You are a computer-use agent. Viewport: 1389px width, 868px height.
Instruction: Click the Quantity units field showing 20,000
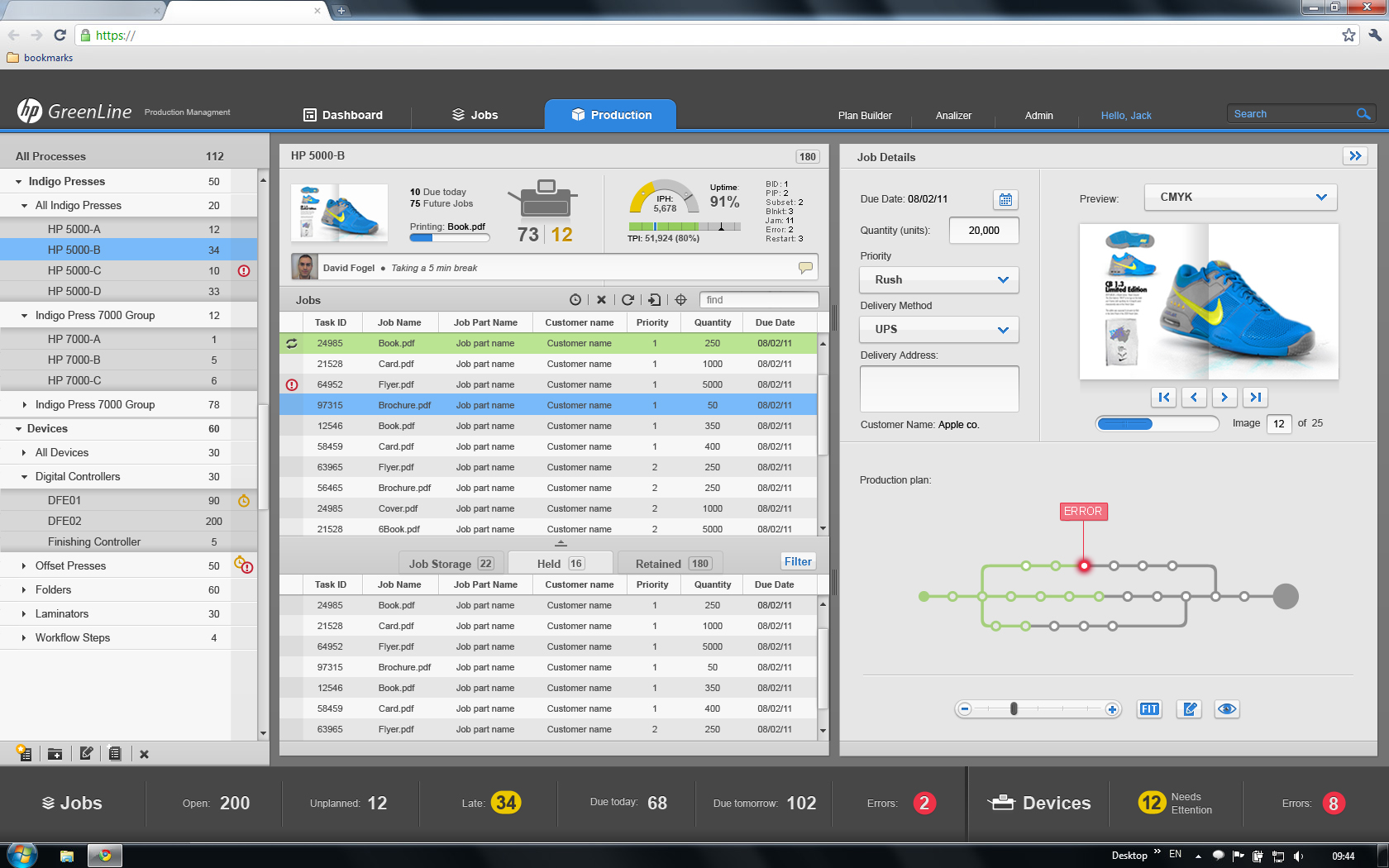[984, 231]
